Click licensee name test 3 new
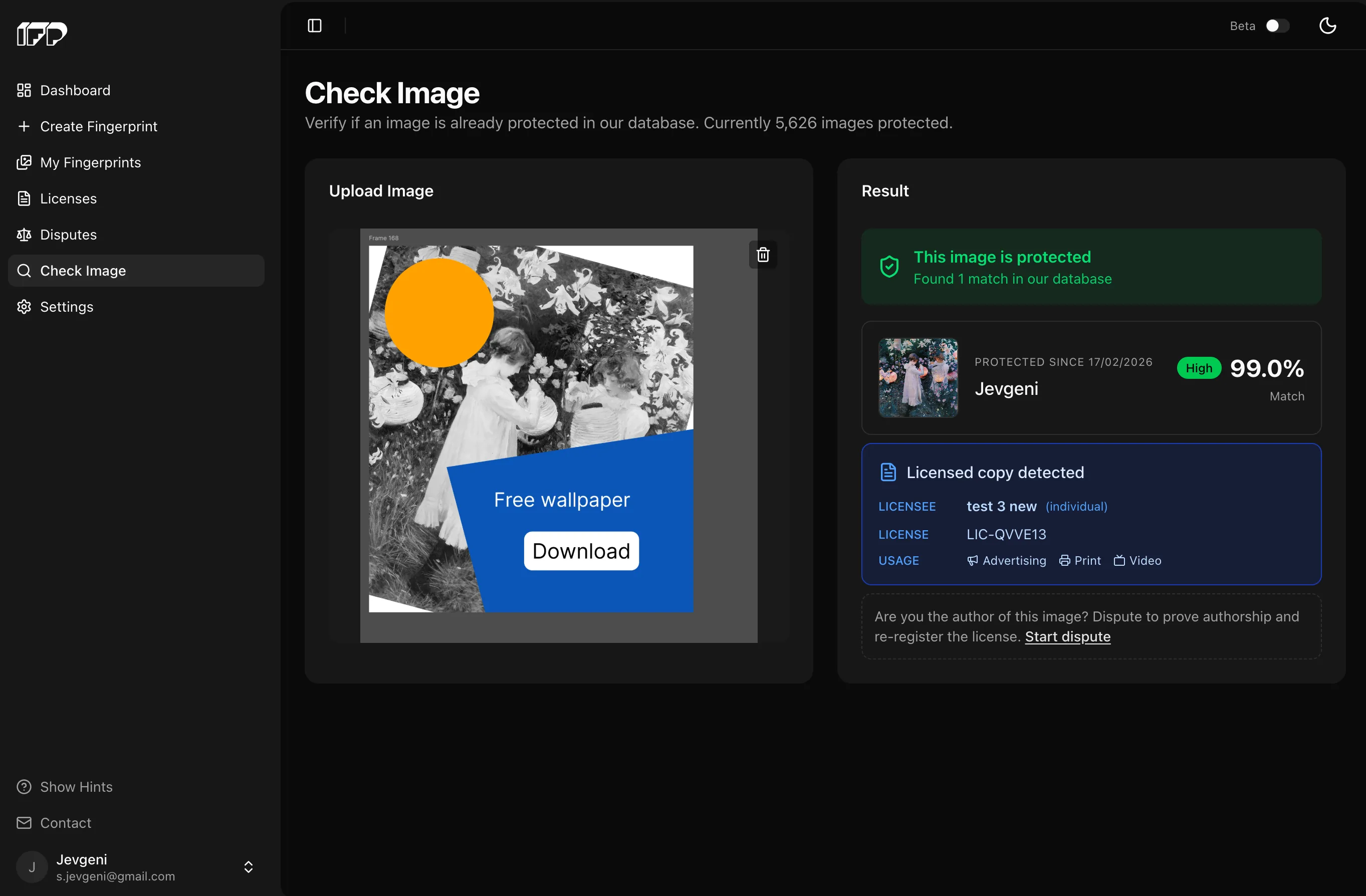The image size is (1366, 896). point(1002,506)
